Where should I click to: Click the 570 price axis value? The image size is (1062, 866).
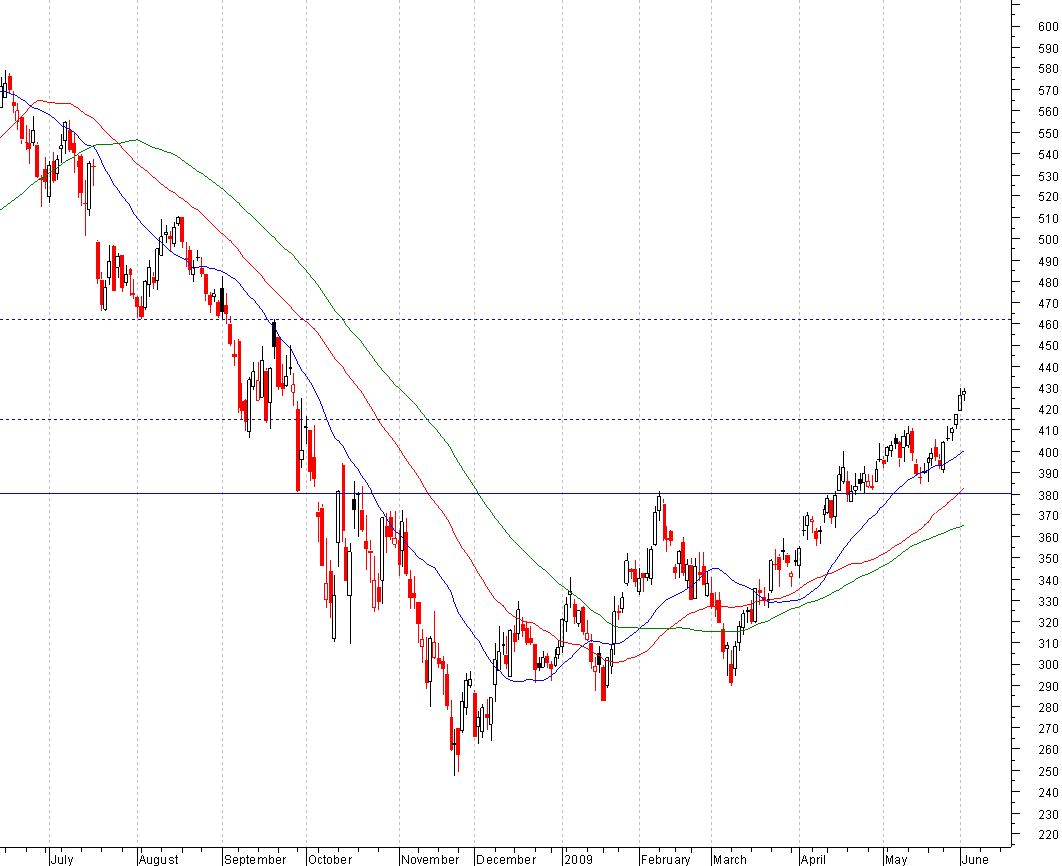point(1048,90)
